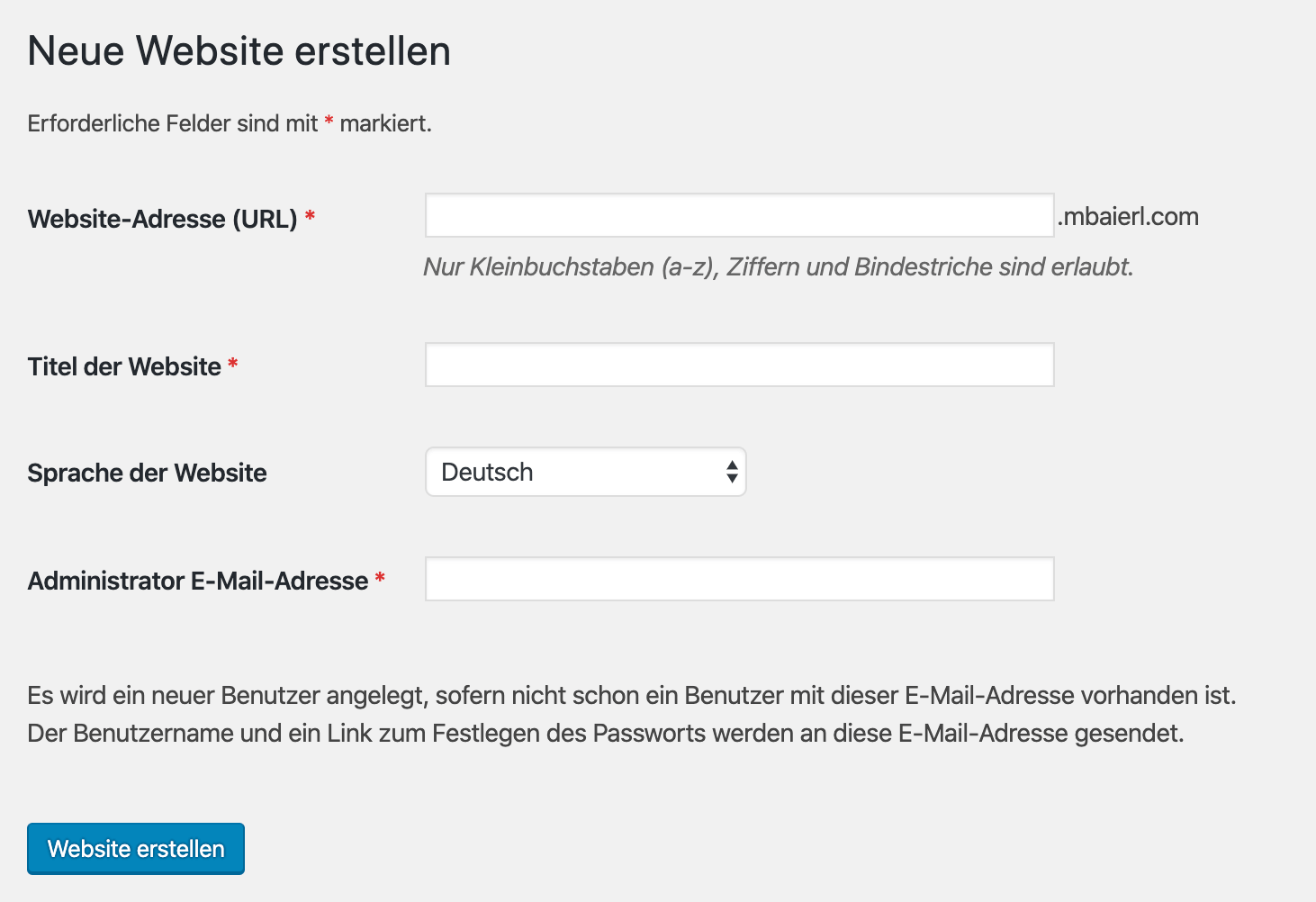This screenshot has width=1316, height=902.
Task: Click the 'Nur Kleinbuchstaben (a-z)' hint text
Action: (x=779, y=266)
